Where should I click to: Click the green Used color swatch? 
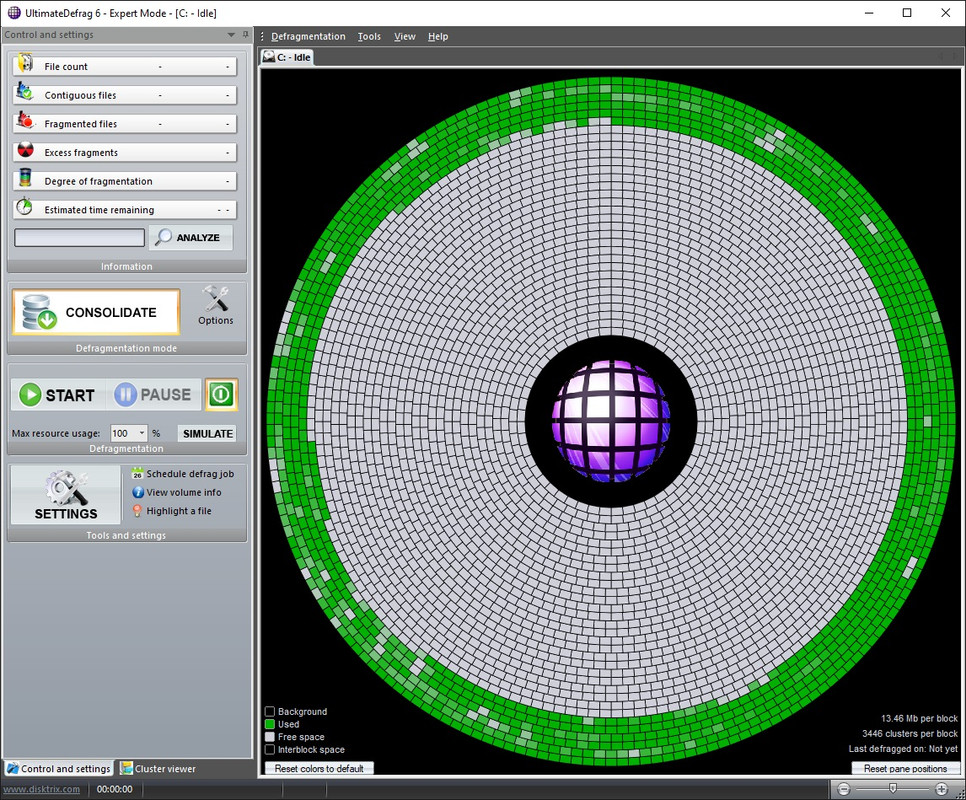click(x=270, y=724)
